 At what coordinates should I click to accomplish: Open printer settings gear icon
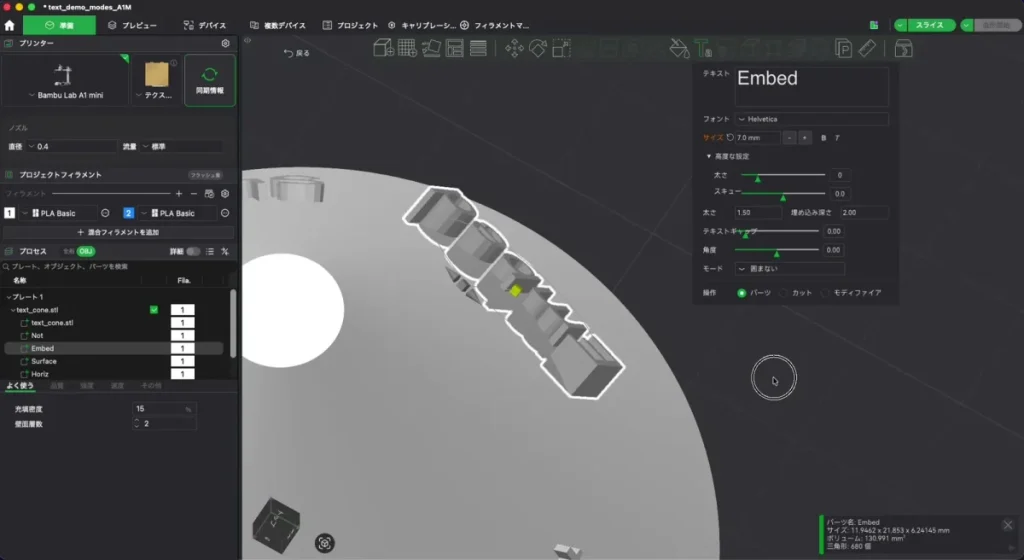(225, 43)
